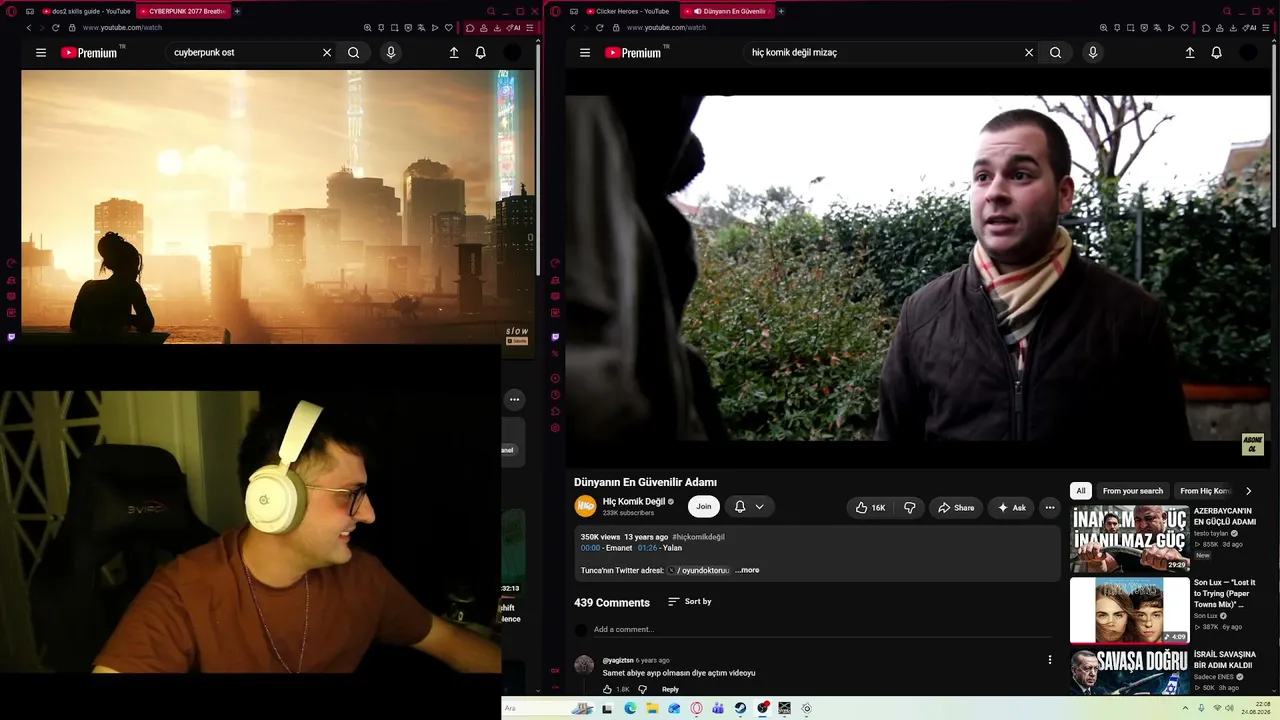The image size is (1280, 720).
Task: Open Microsoft Edge from the taskbar
Action: pos(630,708)
